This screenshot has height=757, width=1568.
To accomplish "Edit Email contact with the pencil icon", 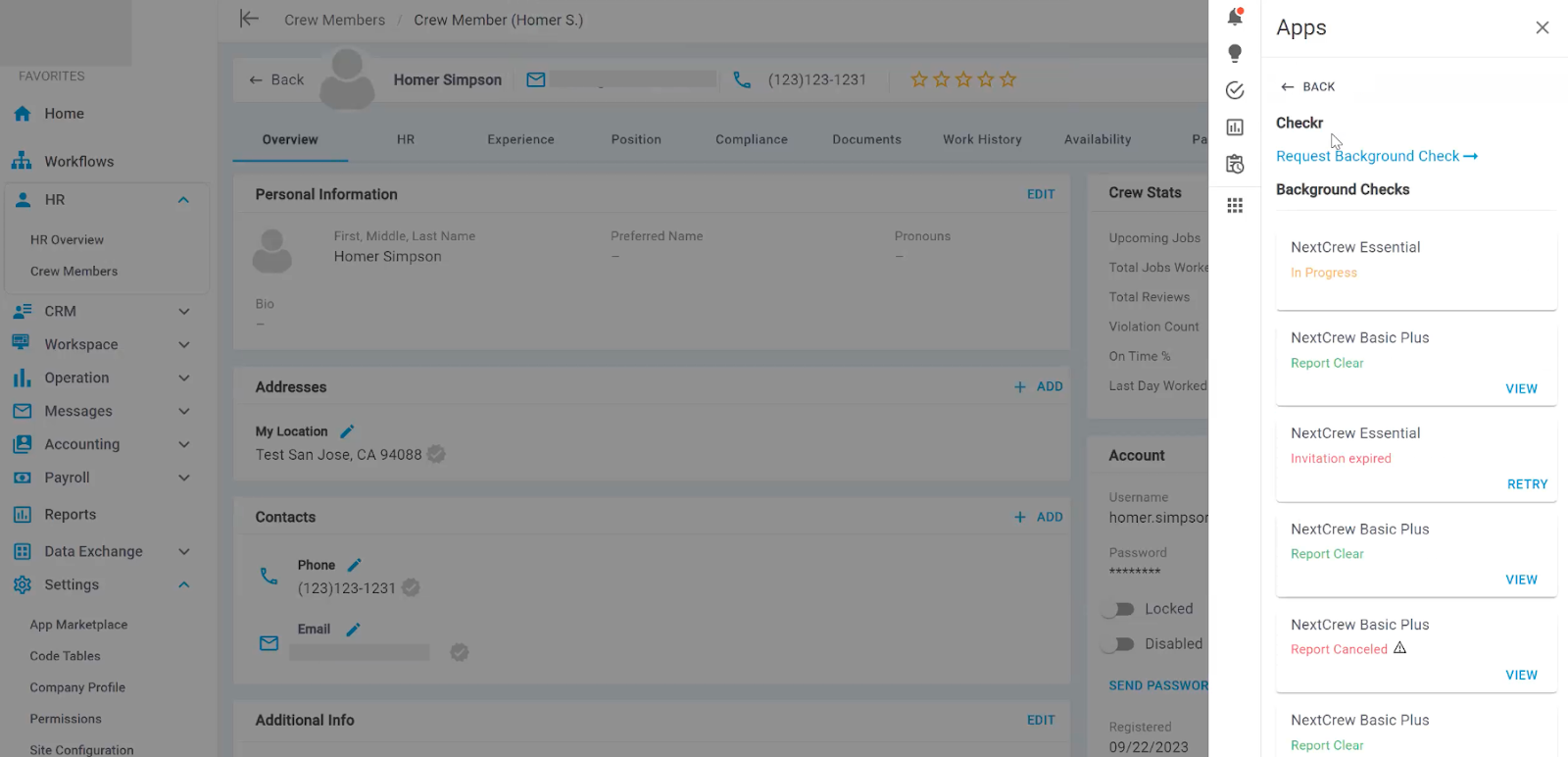I will (x=353, y=630).
